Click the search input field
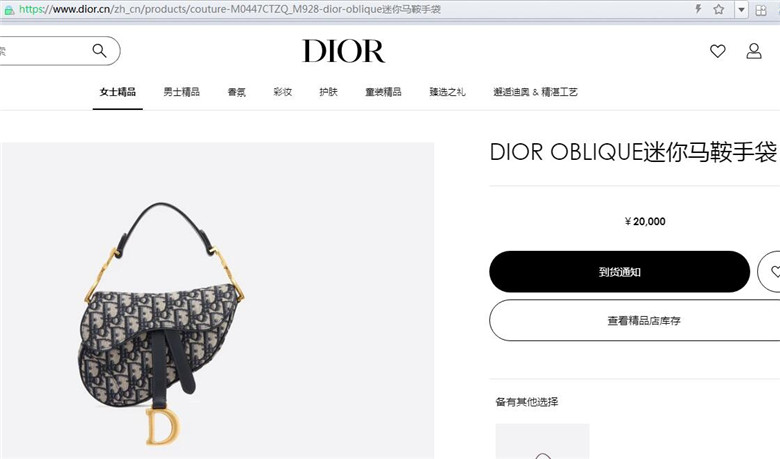The image size is (780, 459). 45,51
